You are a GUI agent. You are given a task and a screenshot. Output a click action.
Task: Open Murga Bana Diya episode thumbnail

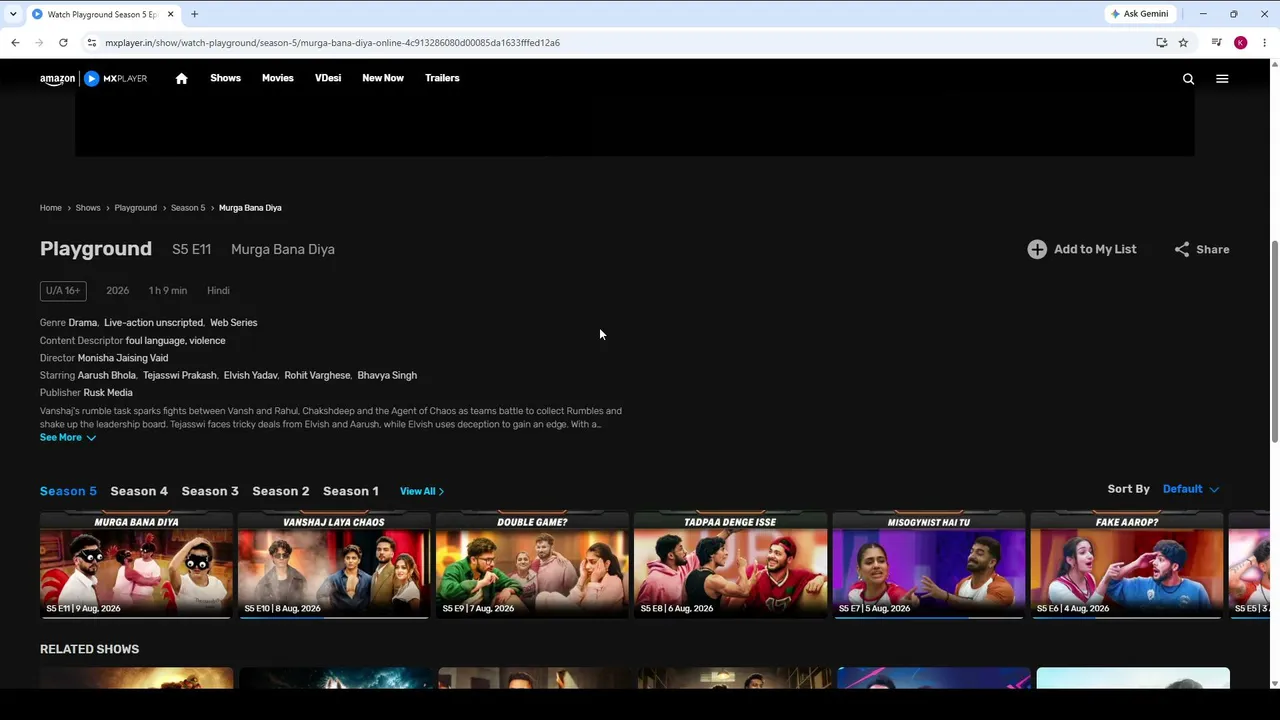point(136,565)
